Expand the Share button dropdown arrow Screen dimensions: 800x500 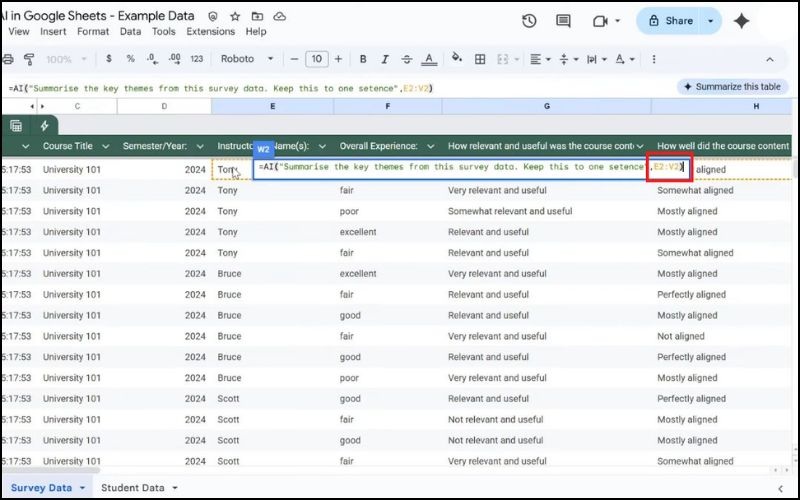(x=711, y=21)
